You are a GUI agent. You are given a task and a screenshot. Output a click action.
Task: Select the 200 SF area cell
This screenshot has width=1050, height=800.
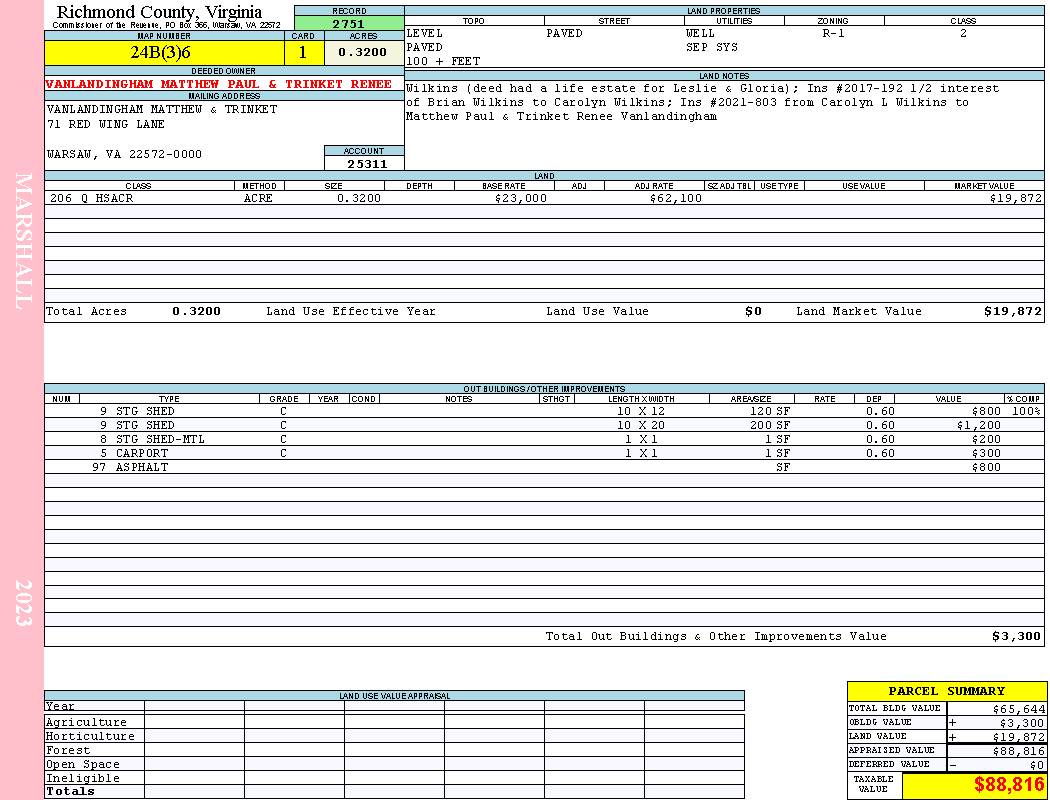[x=770, y=426]
